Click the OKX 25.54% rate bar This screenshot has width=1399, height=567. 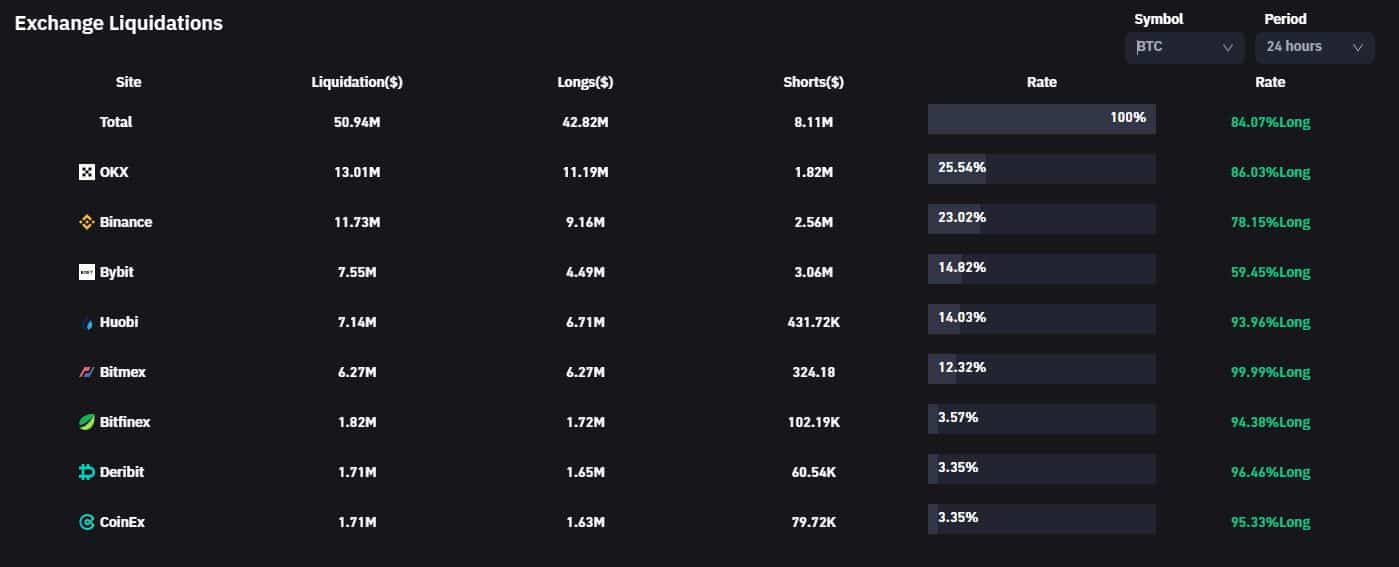[1041, 169]
